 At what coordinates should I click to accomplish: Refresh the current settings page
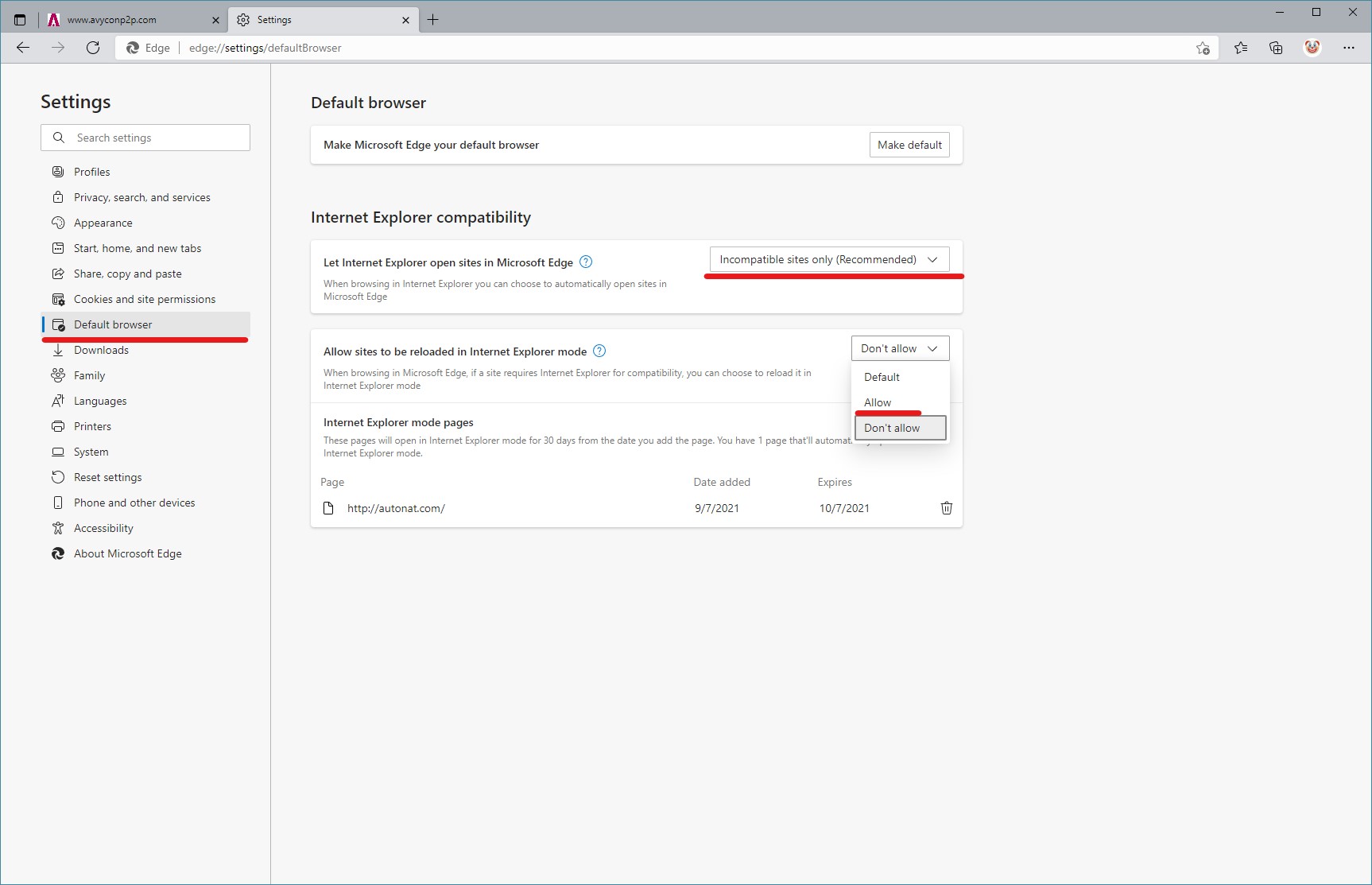click(x=93, y=48)
